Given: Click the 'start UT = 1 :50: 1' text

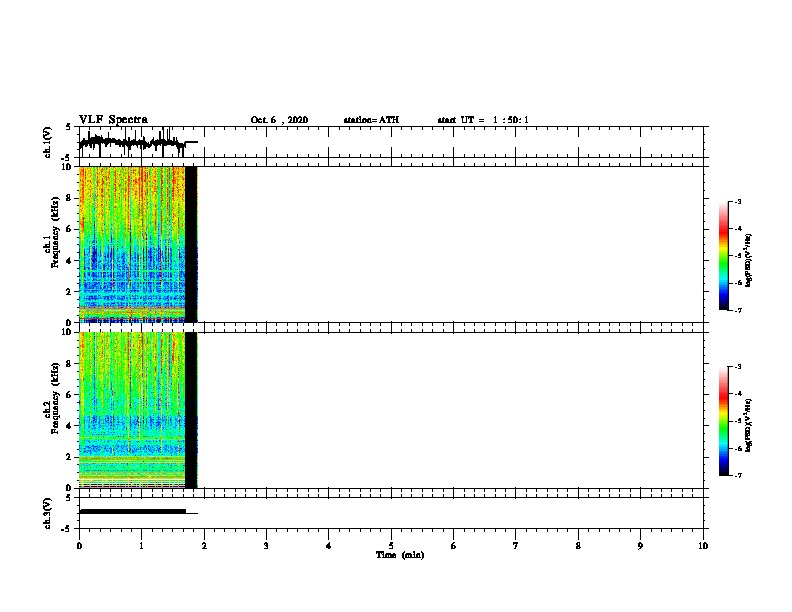Looking at the screenshot, I should [483, 120].
